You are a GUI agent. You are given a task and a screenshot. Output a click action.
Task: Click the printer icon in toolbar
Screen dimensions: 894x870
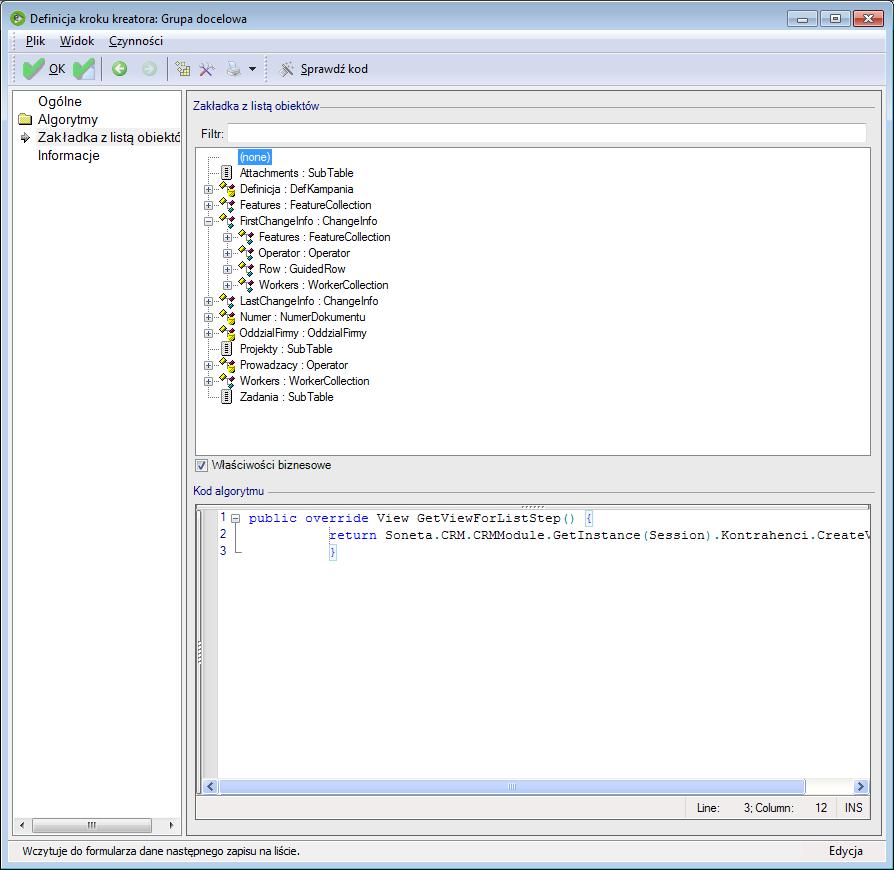[x=234, y=69]
